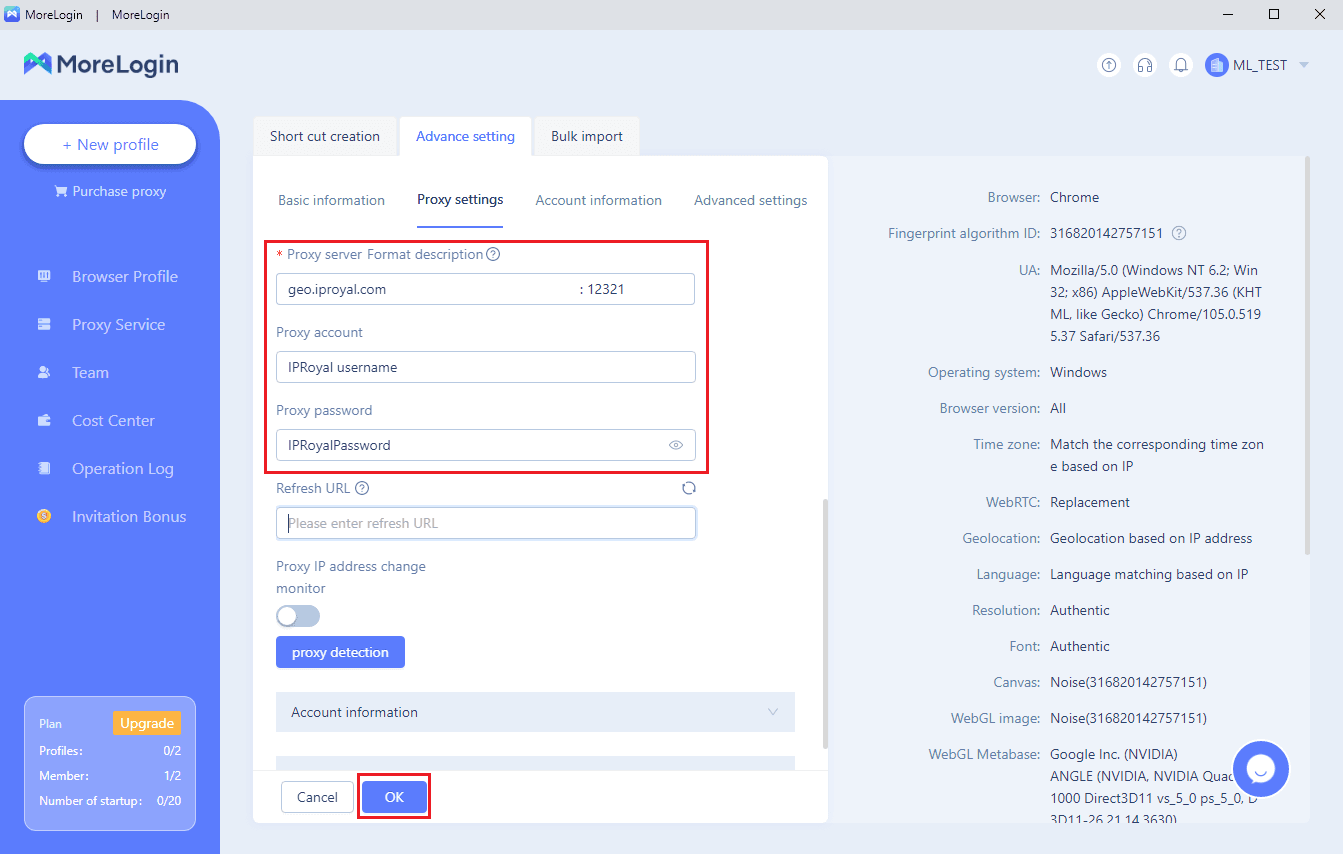Click the Profiles count 0/2

172,751
